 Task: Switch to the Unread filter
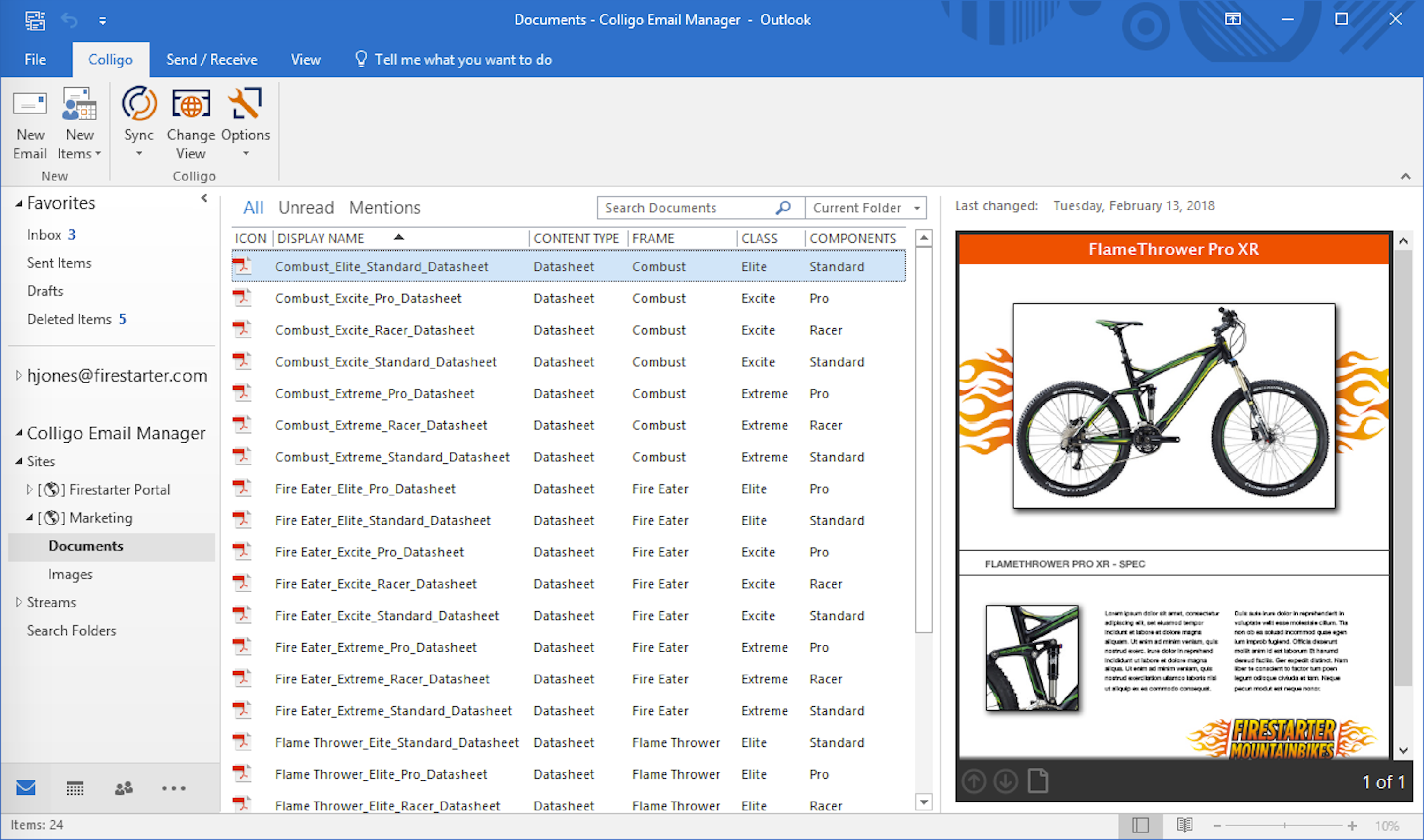(306, 207)
